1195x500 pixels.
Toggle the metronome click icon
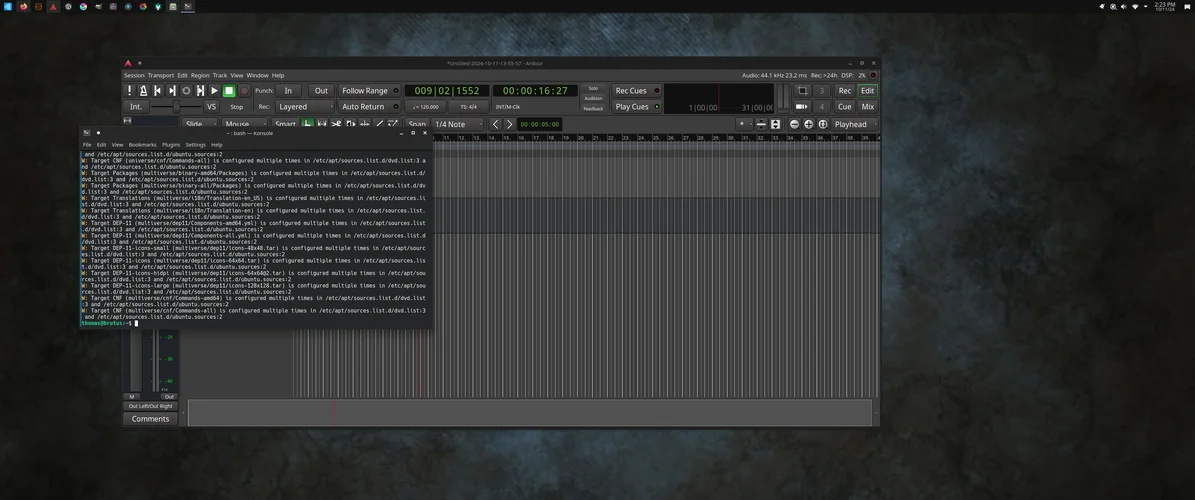click(x=144, y=91)
